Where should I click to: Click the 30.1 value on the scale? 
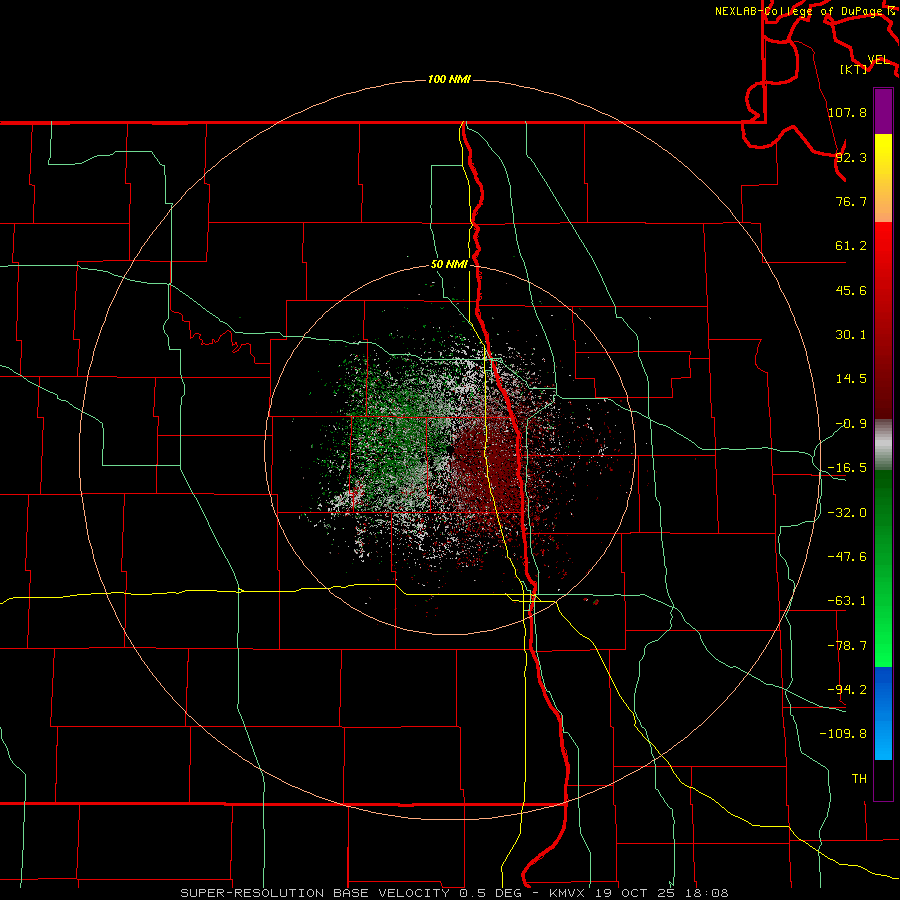pos(851,335)
